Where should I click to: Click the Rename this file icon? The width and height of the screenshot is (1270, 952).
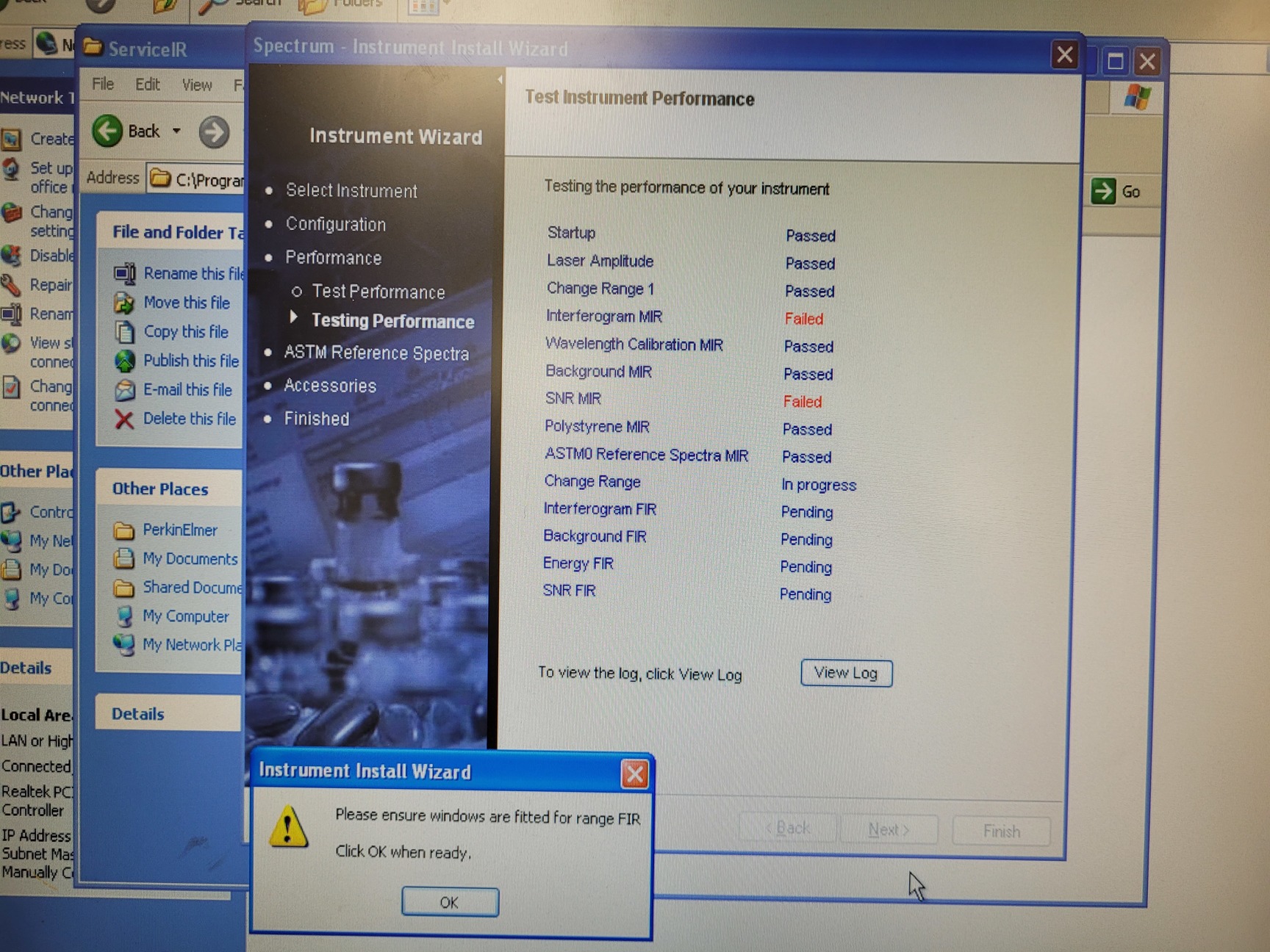(x=125, y=273)
